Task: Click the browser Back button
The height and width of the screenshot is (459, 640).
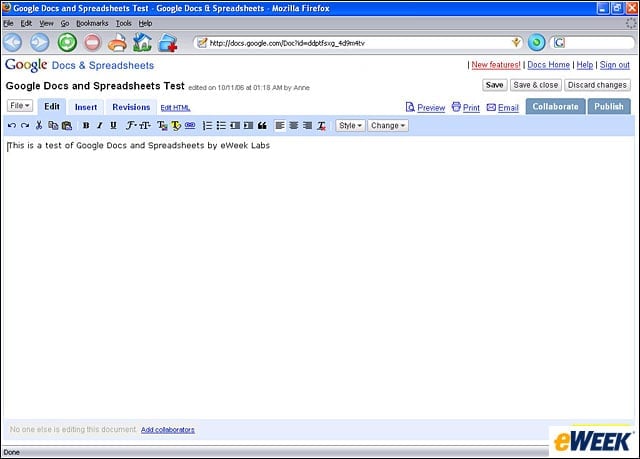Action: click(x=13, y=42)
